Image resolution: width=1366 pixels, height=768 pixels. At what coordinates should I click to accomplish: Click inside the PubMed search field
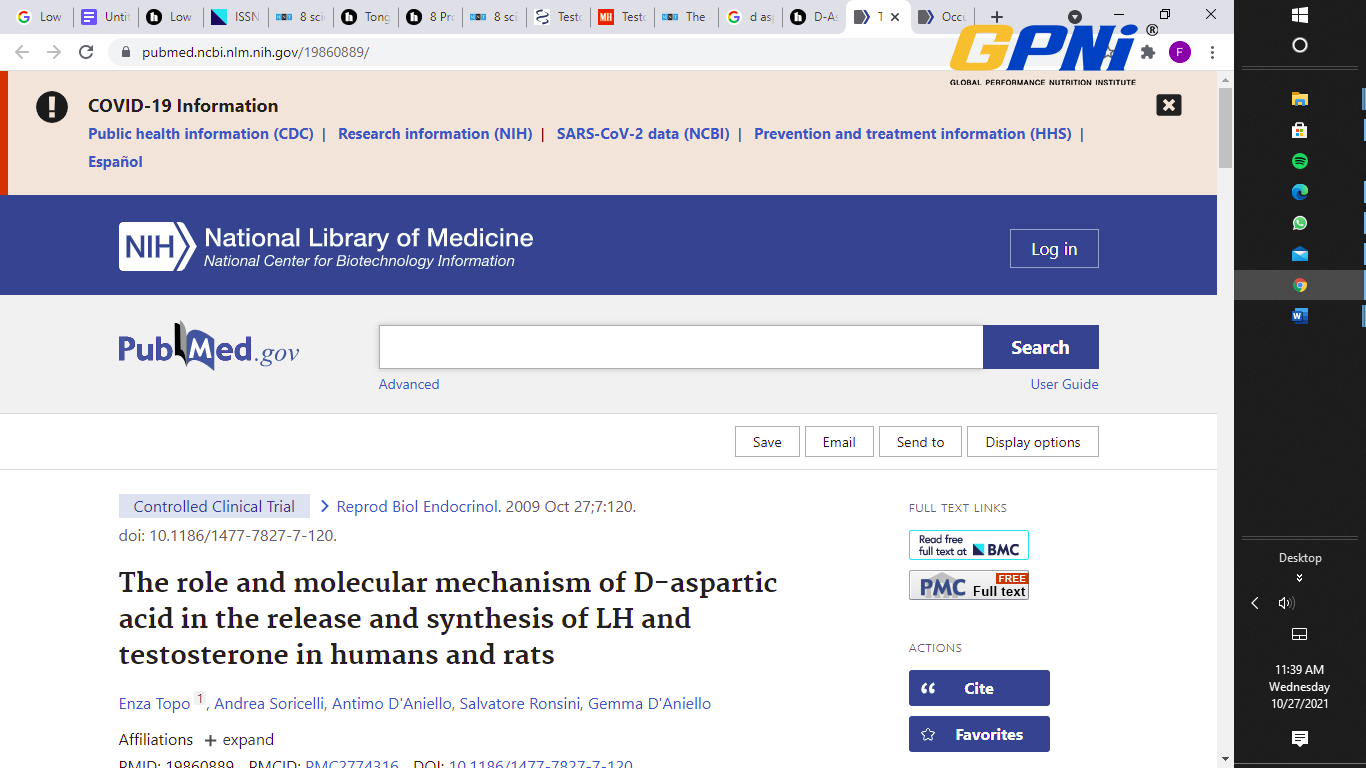tap(680, 347)
